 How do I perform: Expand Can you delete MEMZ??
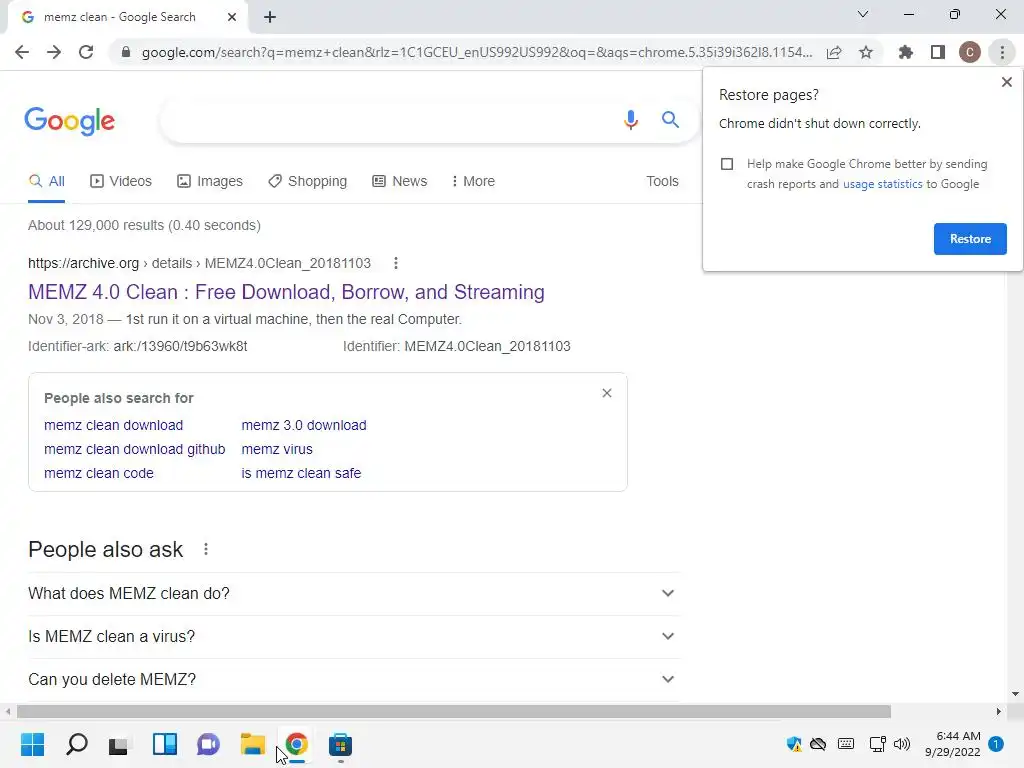(x=353, y=680)
